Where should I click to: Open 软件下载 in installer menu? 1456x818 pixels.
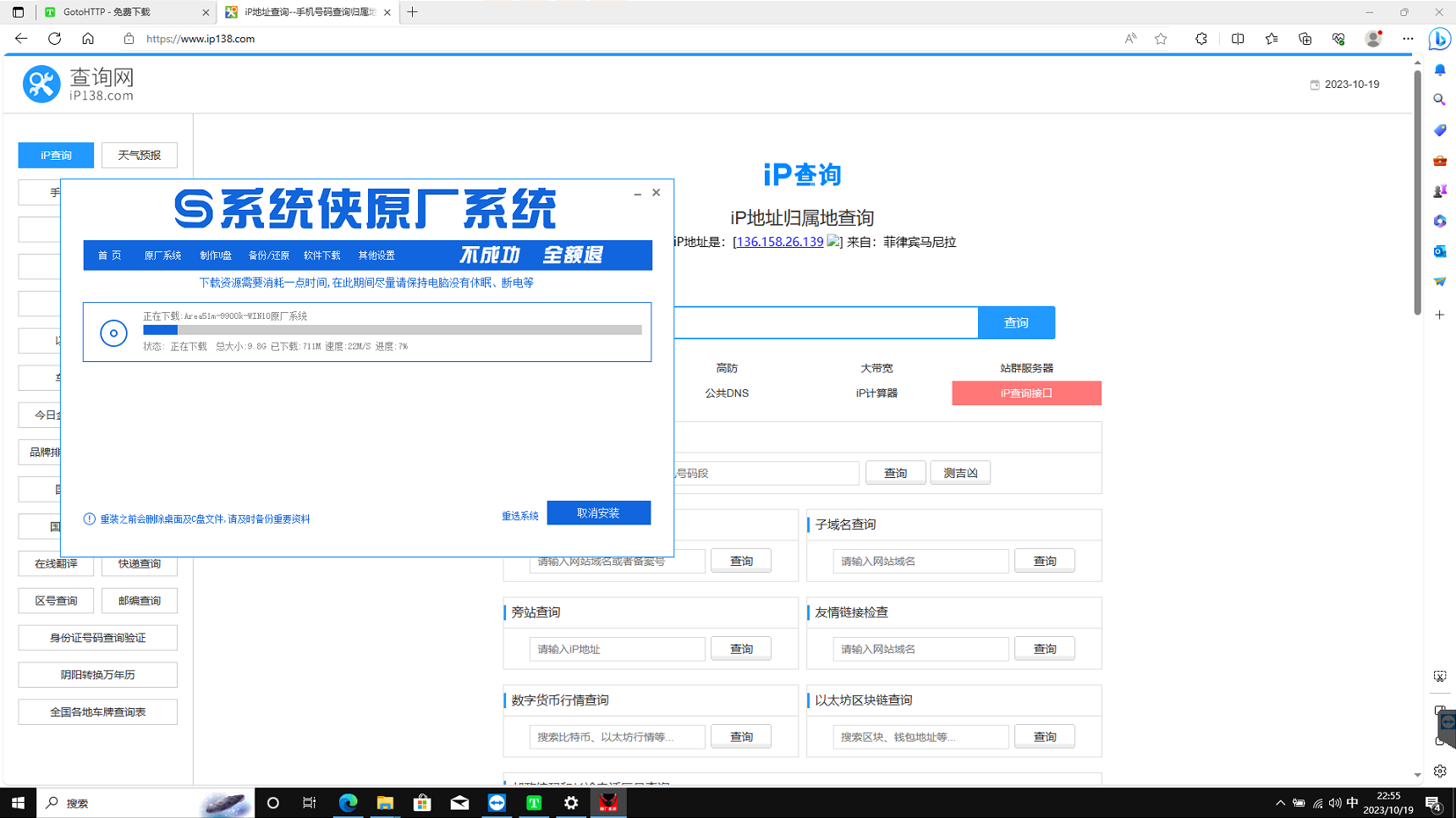(x=321, y=255)
